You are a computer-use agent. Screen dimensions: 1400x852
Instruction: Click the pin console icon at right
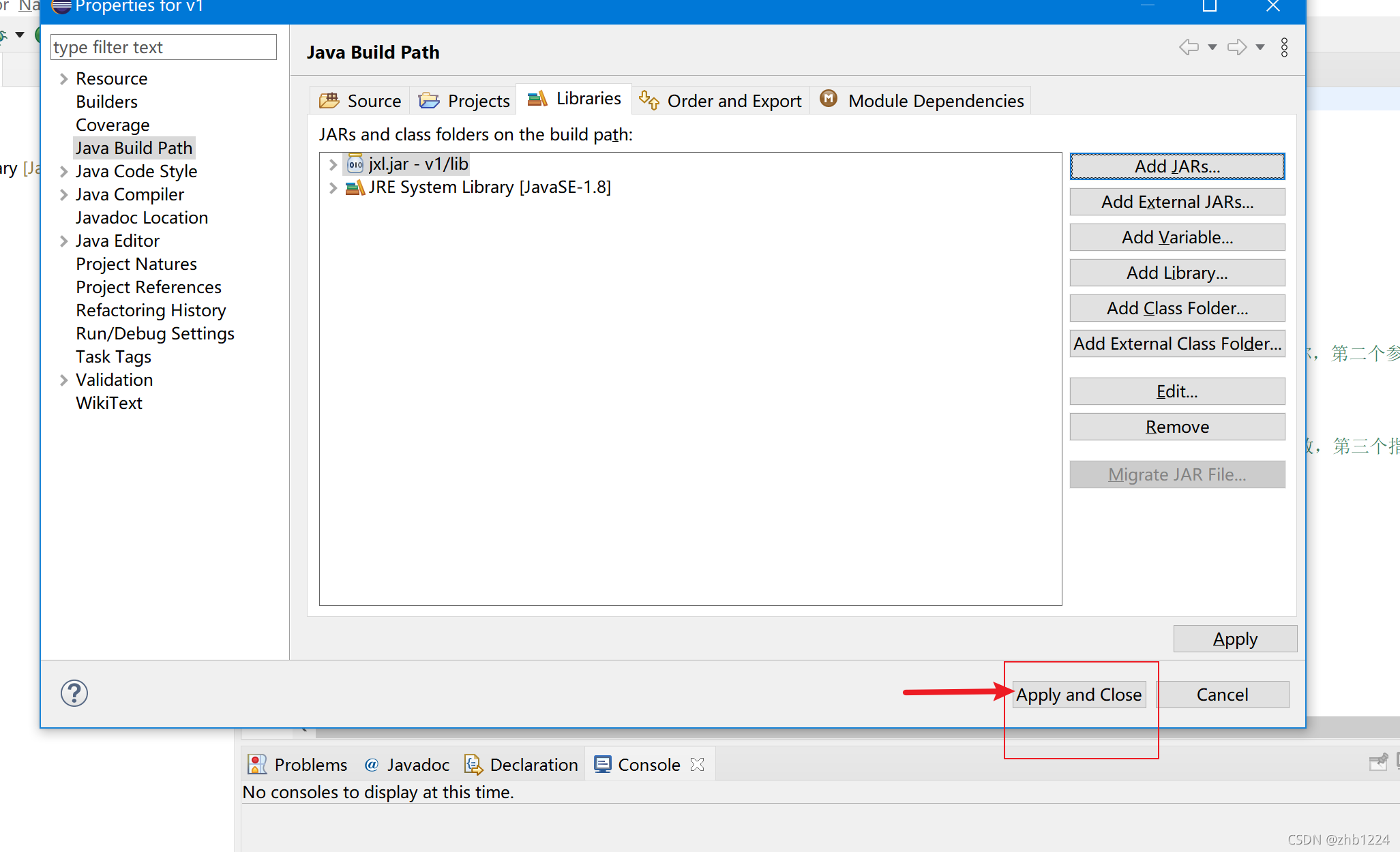[x=1378, y=762]
